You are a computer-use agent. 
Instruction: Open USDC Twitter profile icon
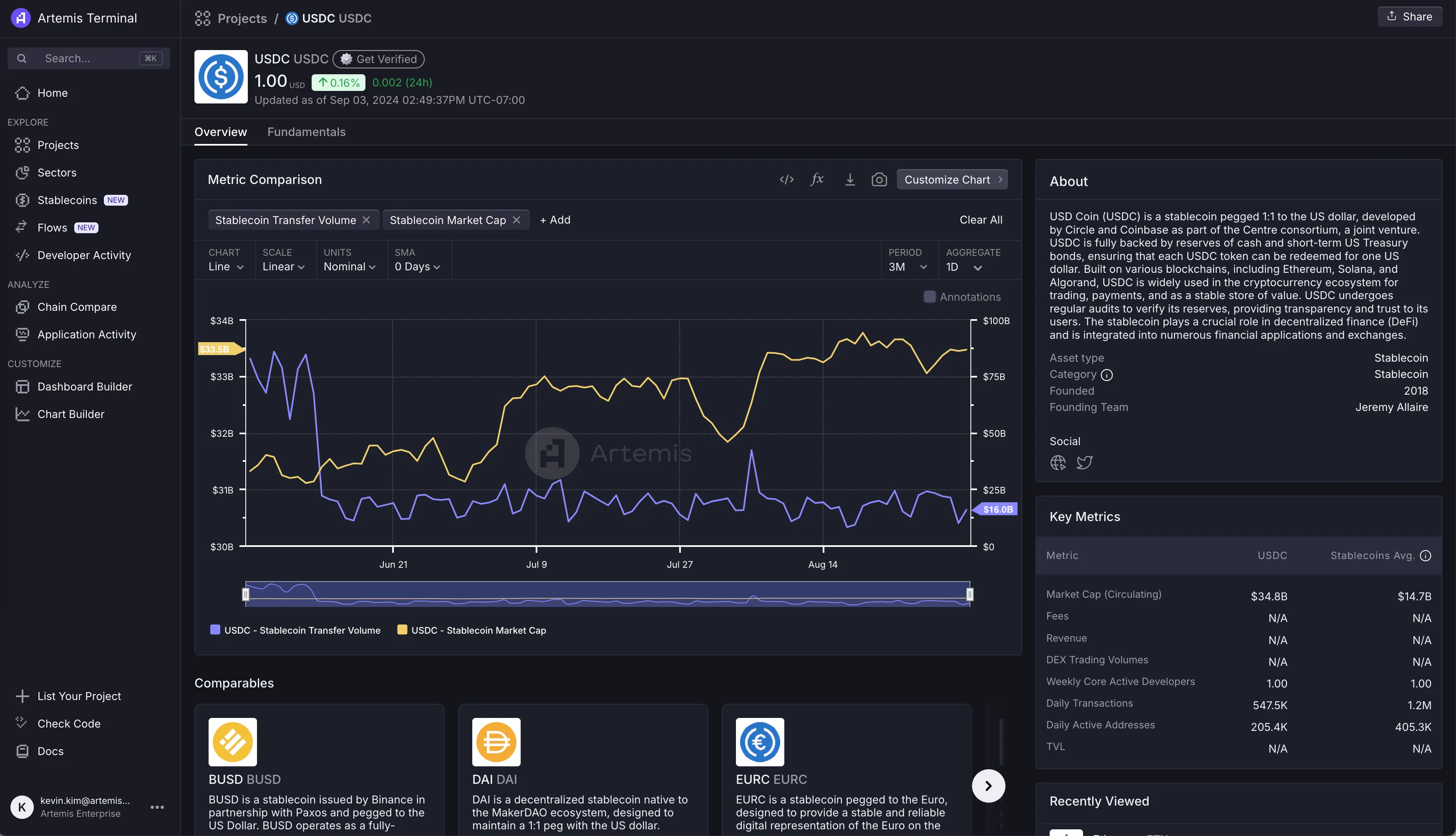click(1084, 463)
